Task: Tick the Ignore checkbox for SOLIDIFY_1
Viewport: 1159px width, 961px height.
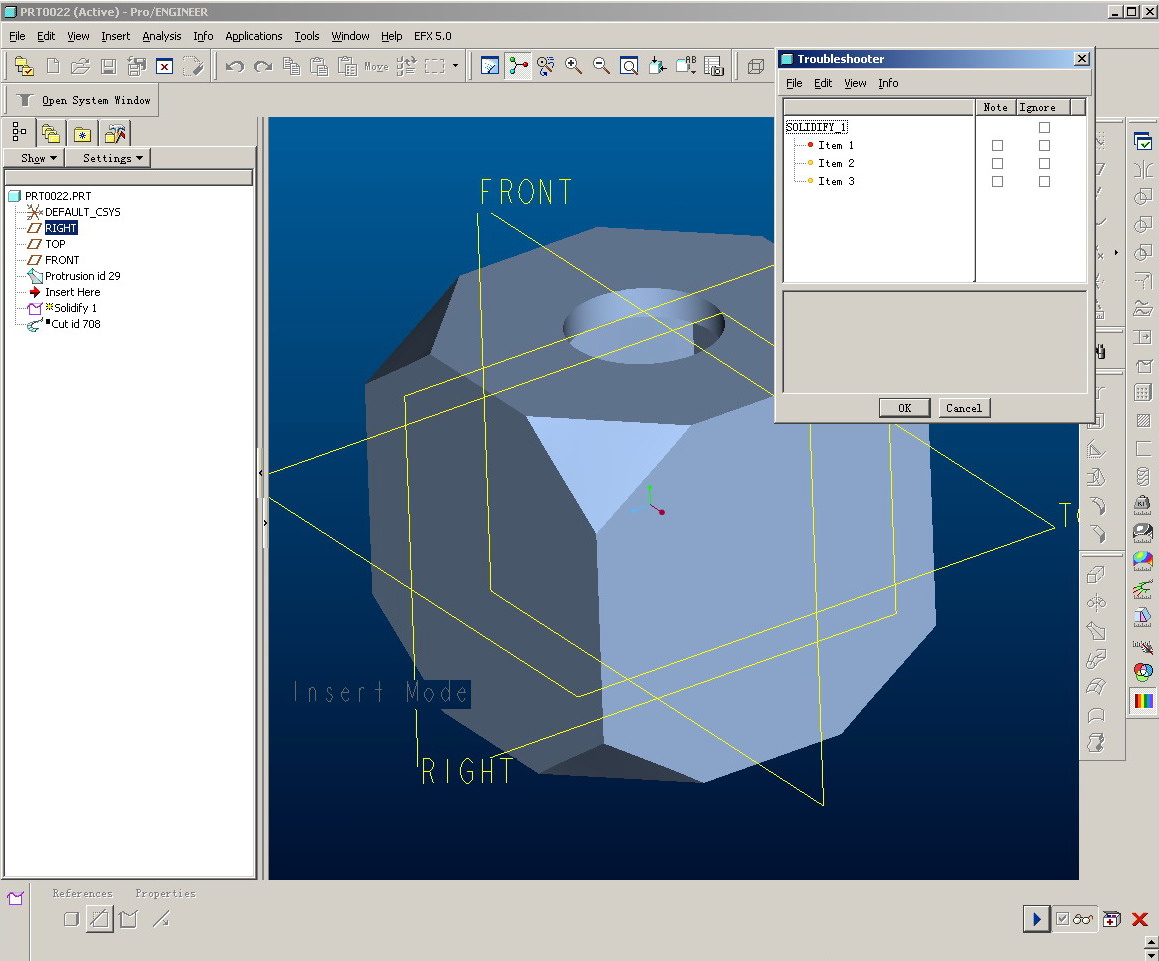Action: click(x=1044, y=127)
